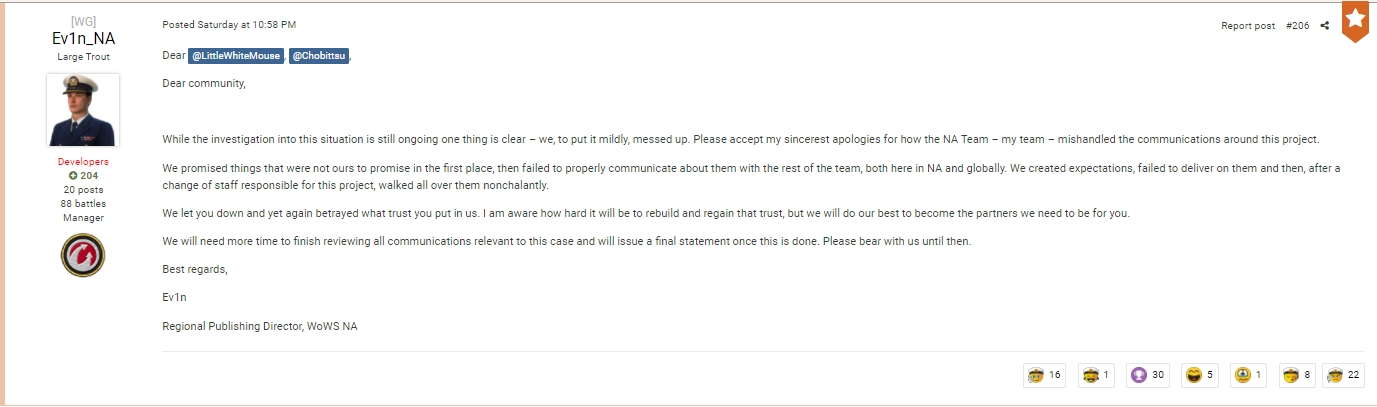Image resolution: width=1377 pixels, height=407 pixels.
Task: Open the #206 post permalink
Action: point(1297,26)
